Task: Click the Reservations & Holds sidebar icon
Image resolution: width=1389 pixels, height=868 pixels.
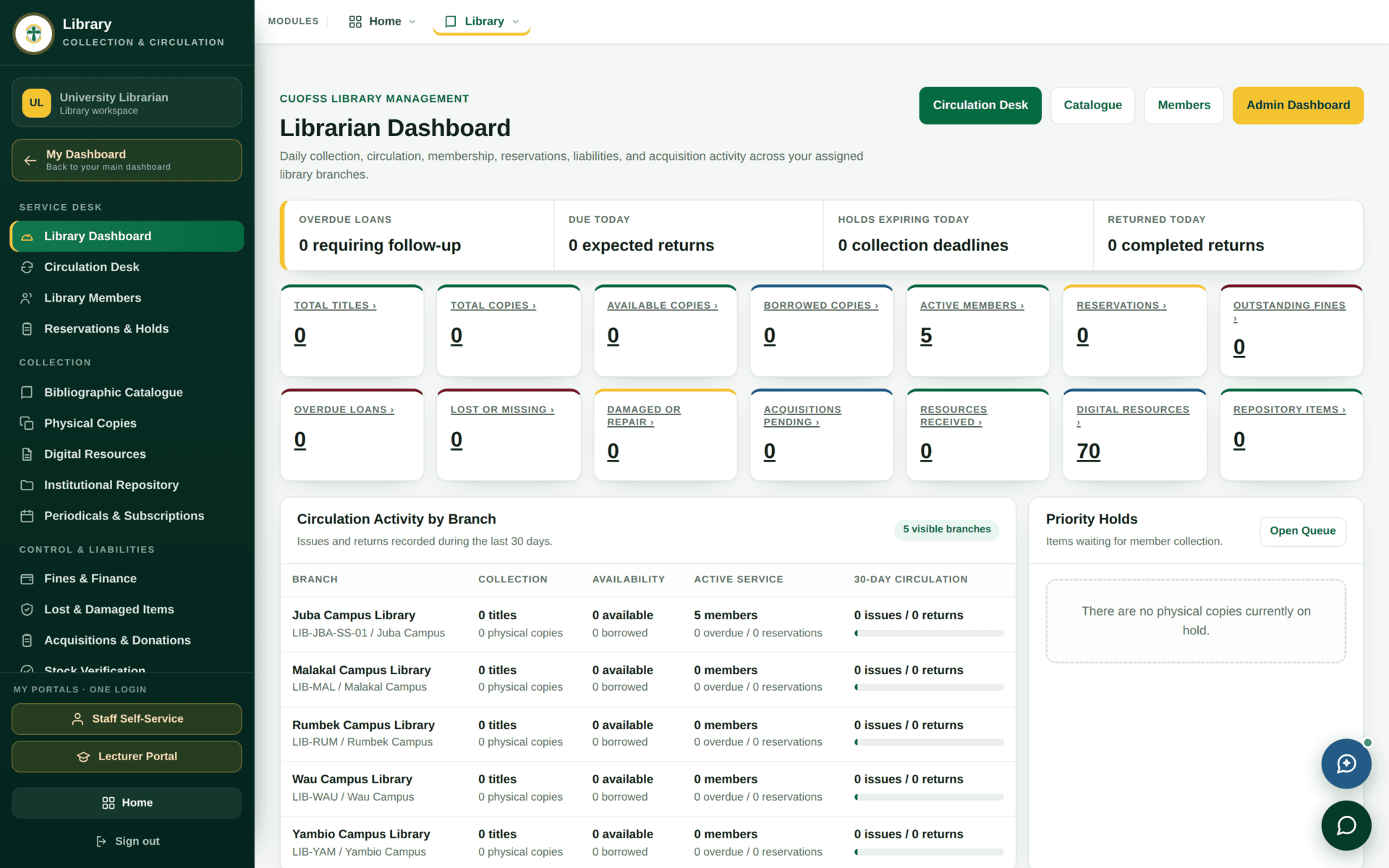Action: [27, 329]
